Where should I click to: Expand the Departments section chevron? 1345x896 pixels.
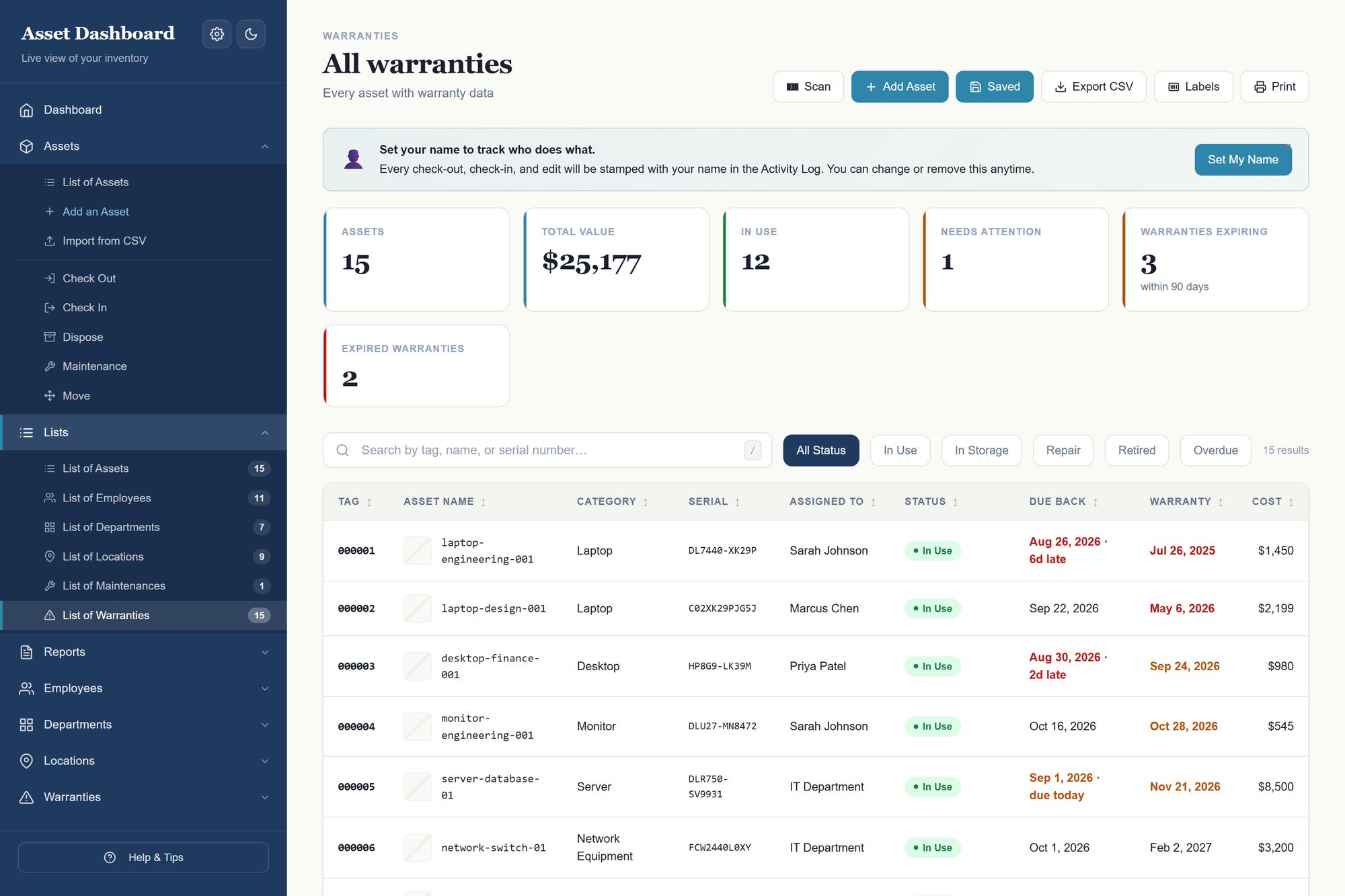coord(265,725)
